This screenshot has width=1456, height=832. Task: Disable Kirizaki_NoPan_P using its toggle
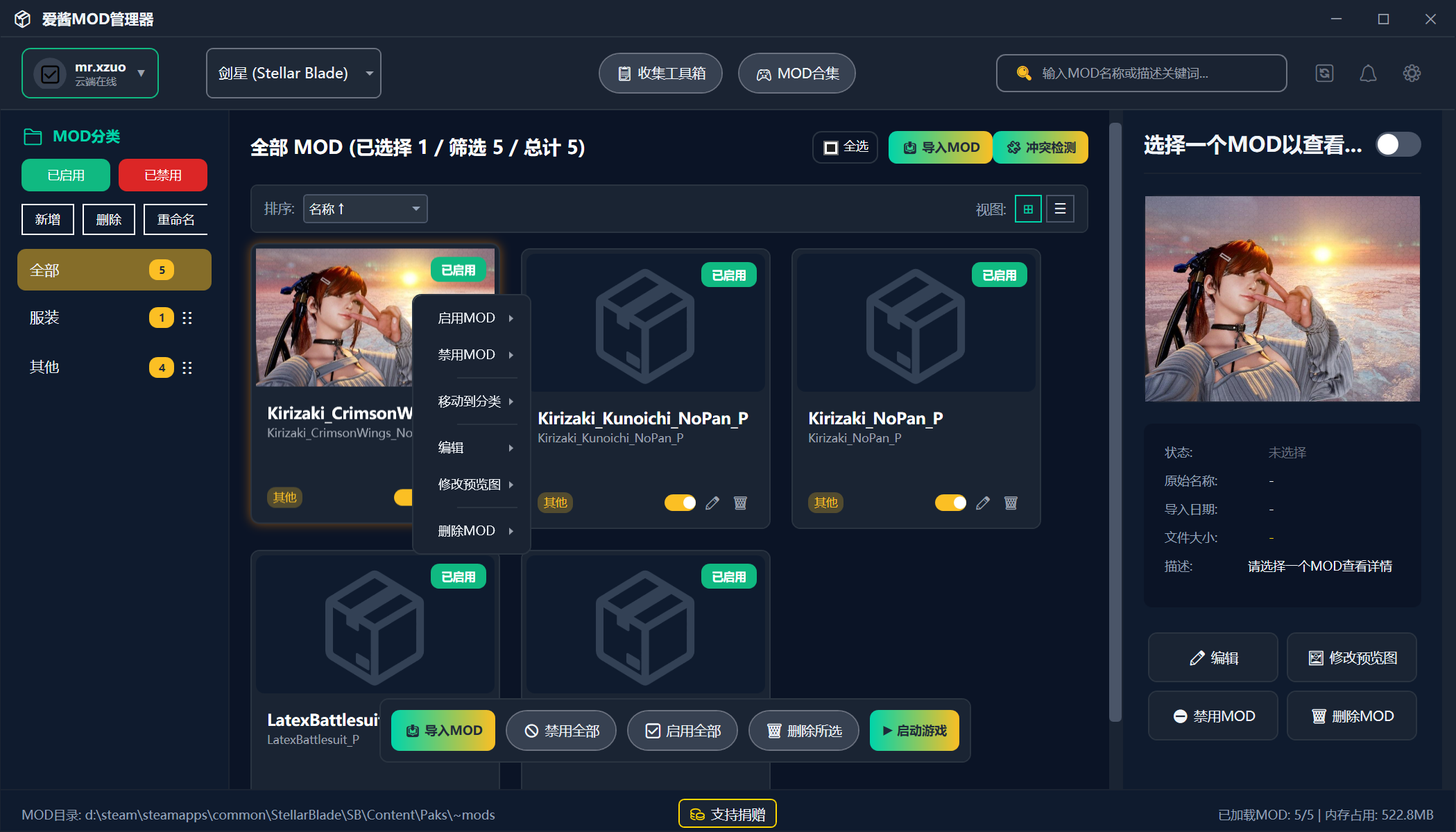point(950,503)
